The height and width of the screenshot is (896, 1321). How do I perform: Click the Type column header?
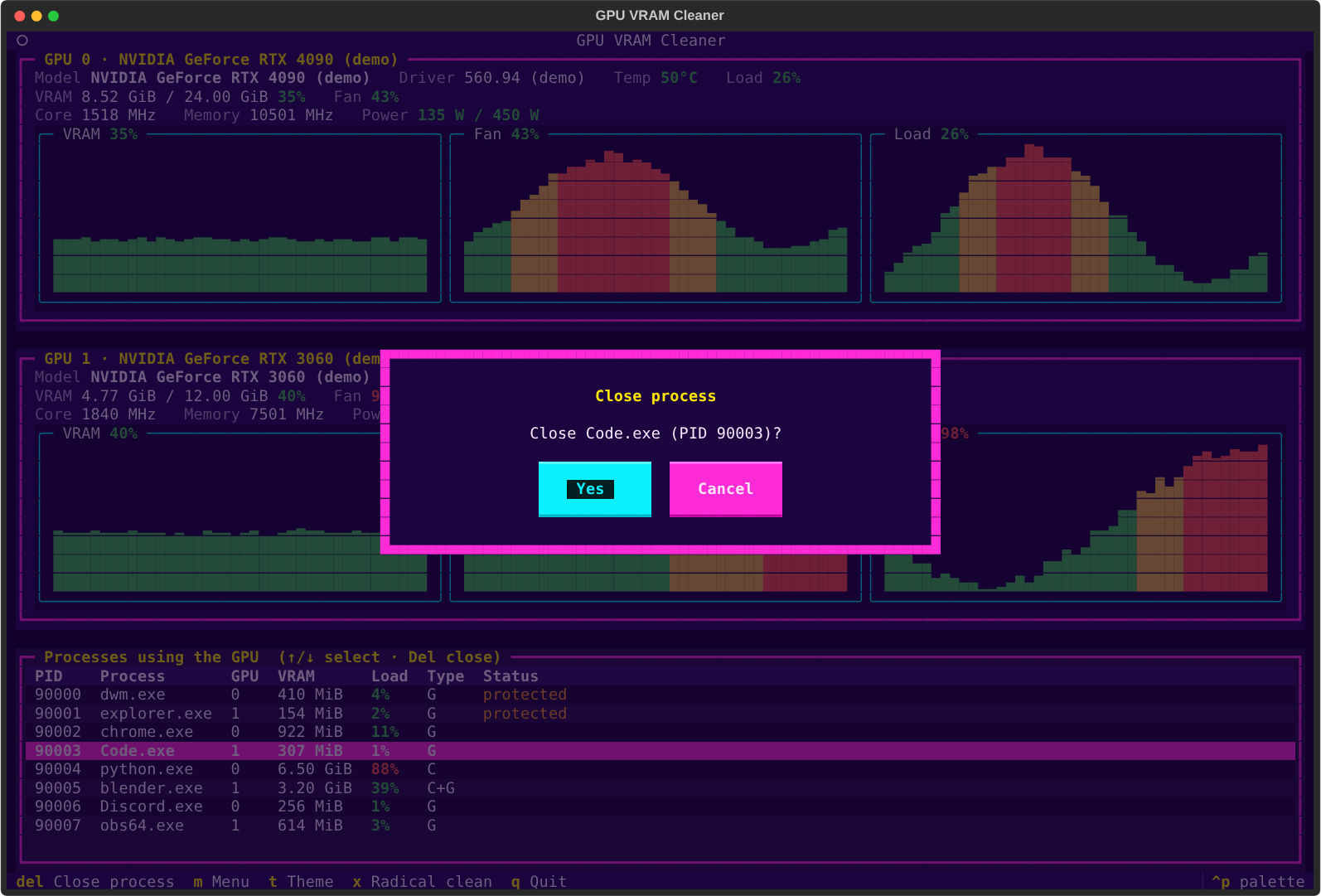446,676
